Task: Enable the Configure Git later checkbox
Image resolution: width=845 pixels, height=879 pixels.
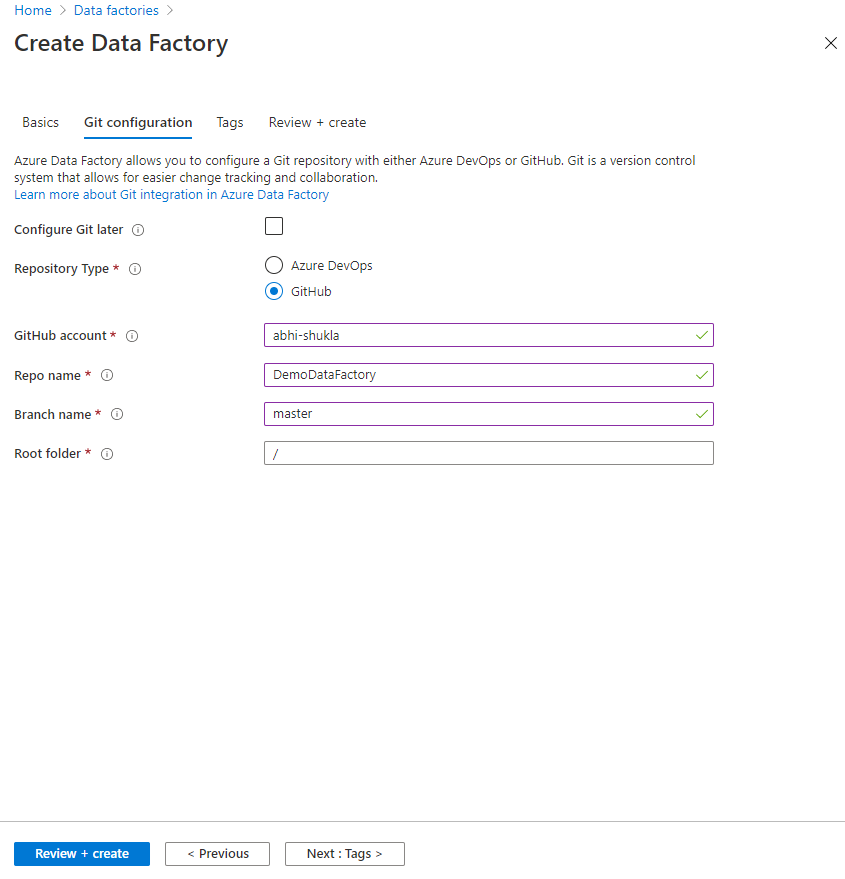Action: pyautogui.click(x=274, y=226)
